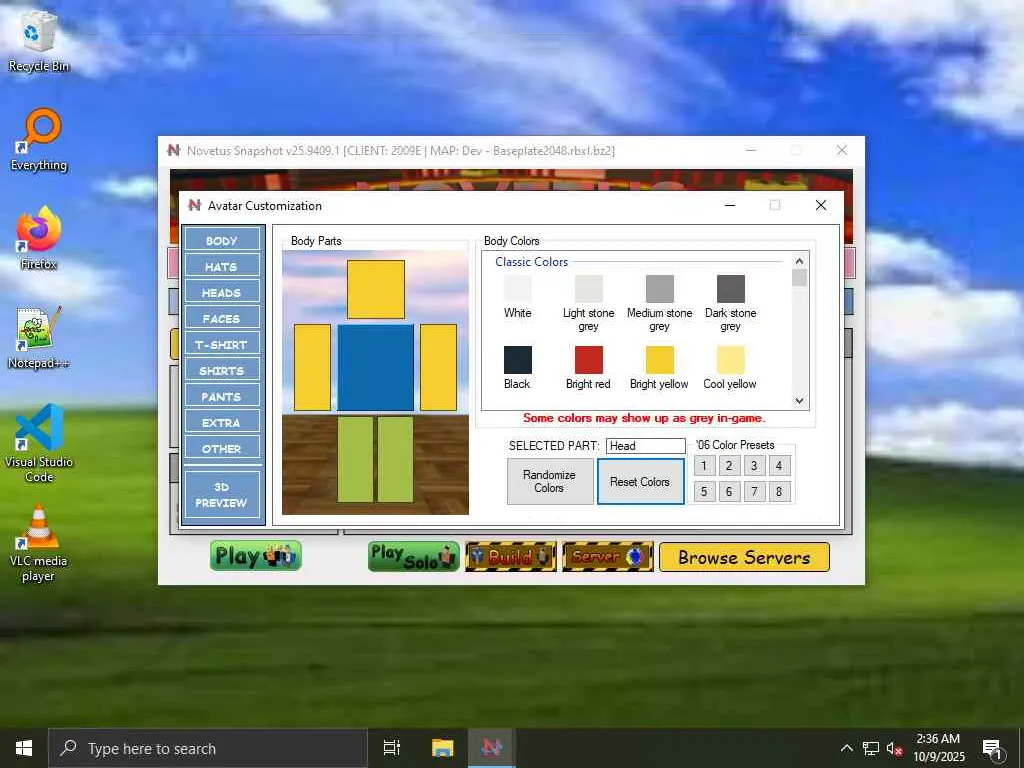The width and height of the screenshot is (1024, 768).
Task: Click the Reset Colors button
Action: pos(641,481)
